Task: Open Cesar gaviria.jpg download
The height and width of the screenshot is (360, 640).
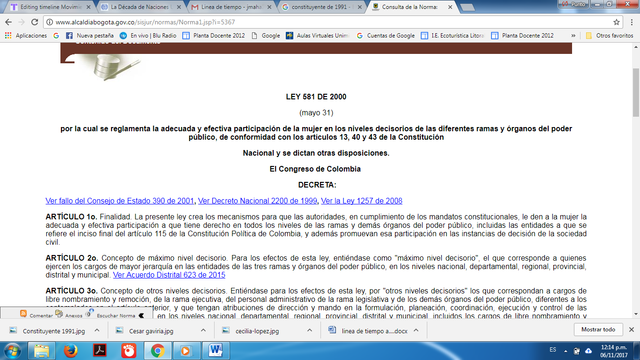Action: tap(146, 331)
